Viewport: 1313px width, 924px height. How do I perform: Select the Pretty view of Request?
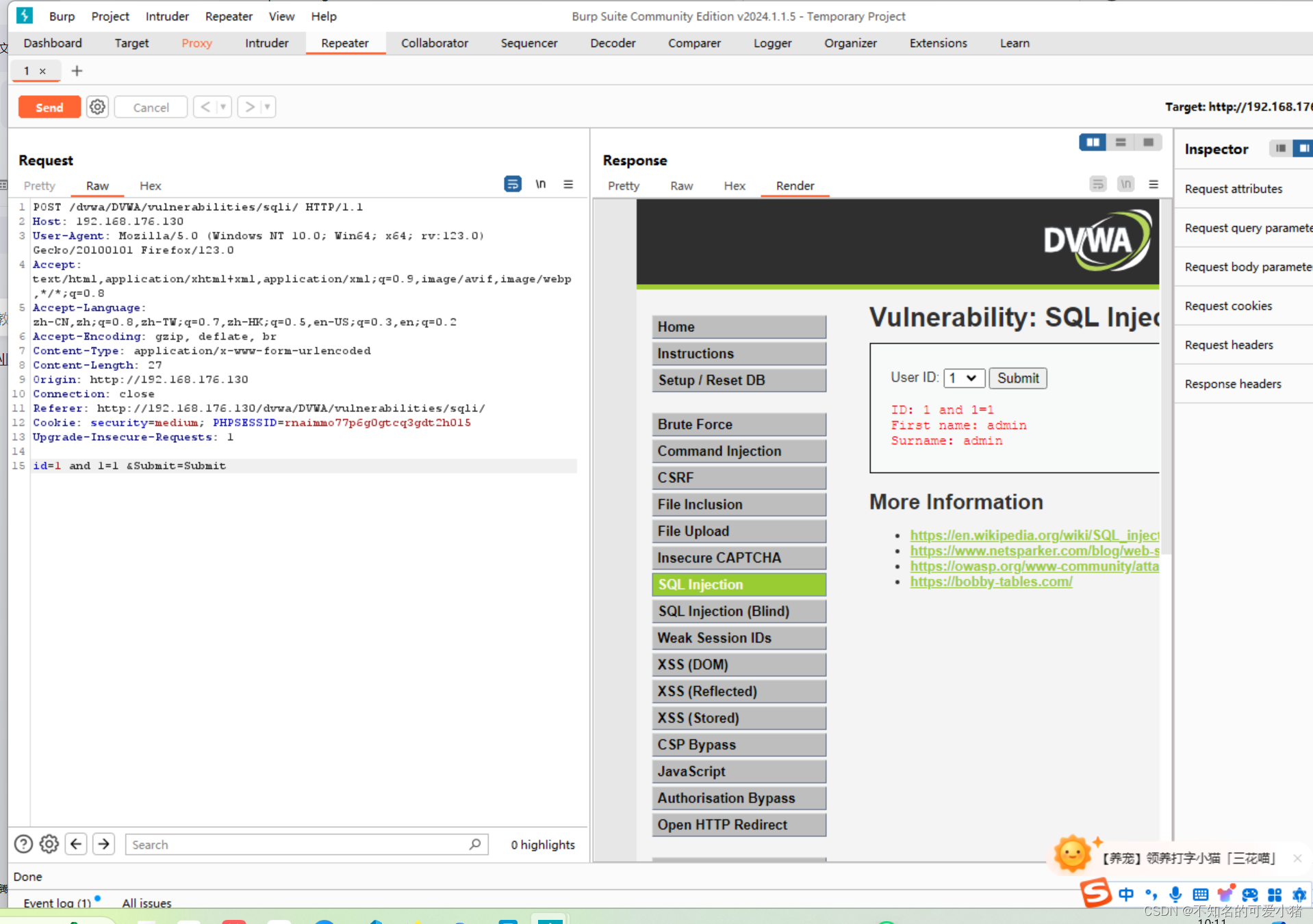39,185
